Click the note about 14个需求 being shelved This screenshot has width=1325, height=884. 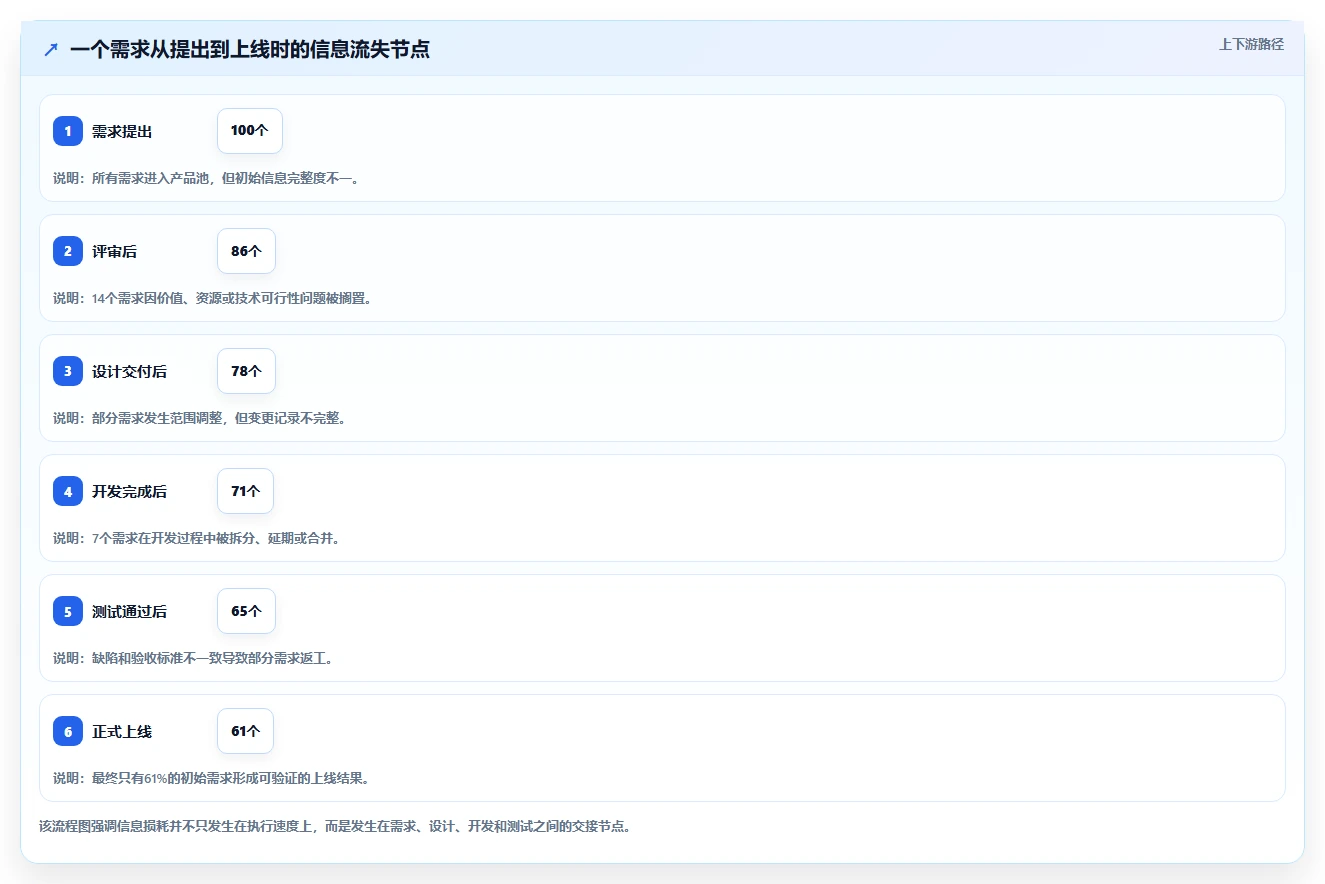(212, 298)
